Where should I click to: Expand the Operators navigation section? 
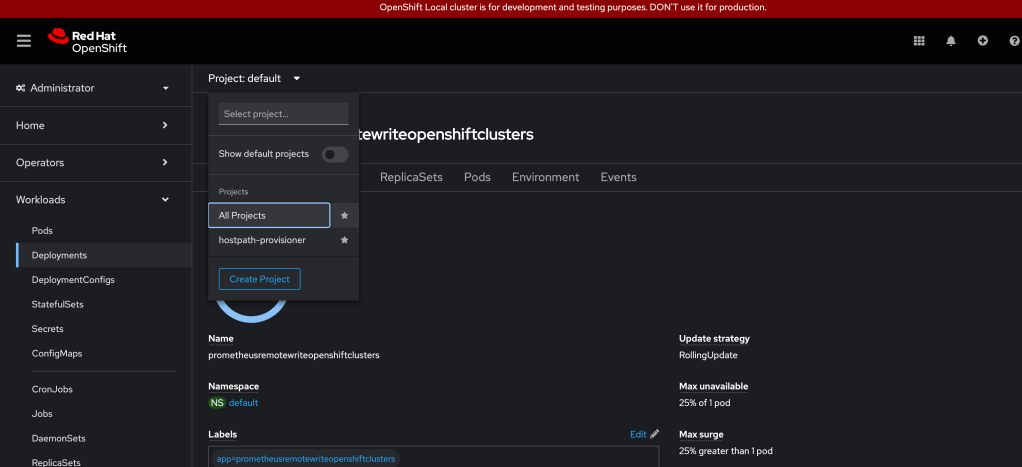pyautogui.click(x=96, y=162)
